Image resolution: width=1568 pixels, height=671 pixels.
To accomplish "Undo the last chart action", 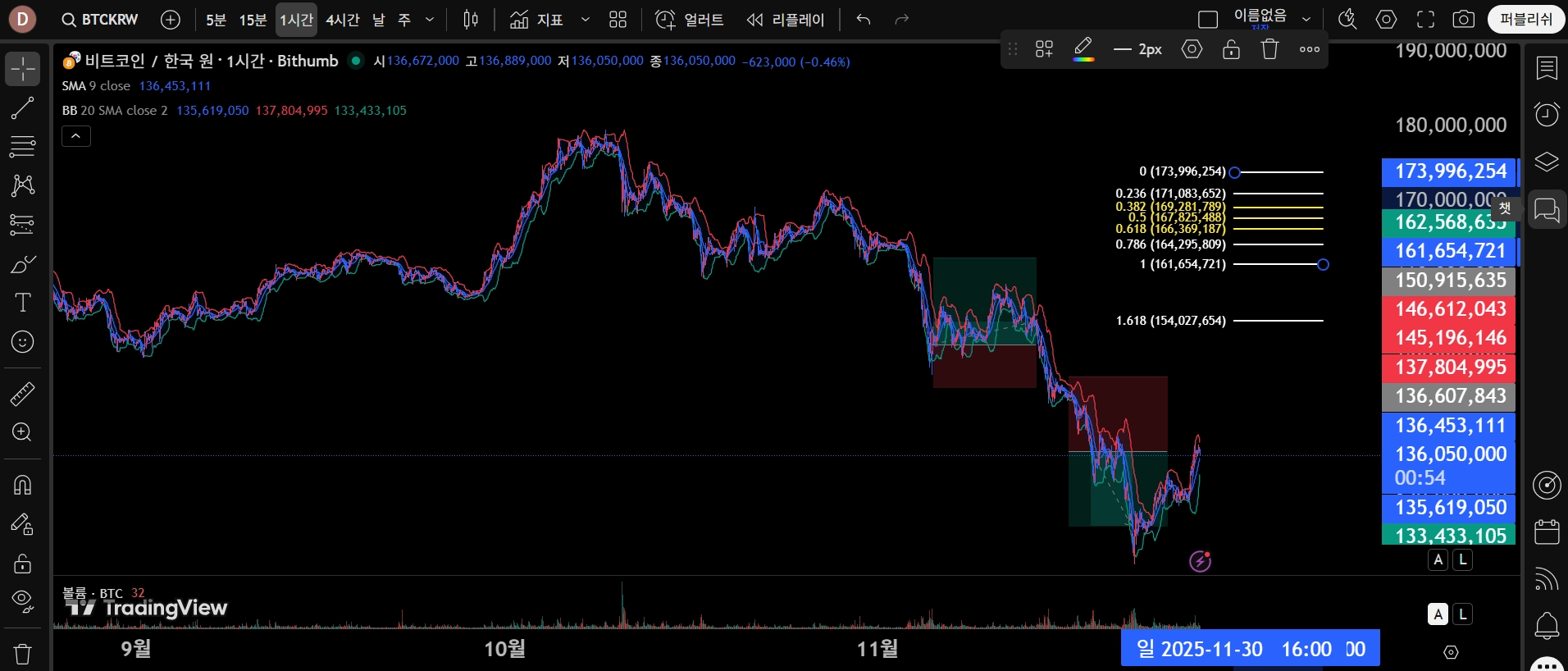I will (864, 20).
